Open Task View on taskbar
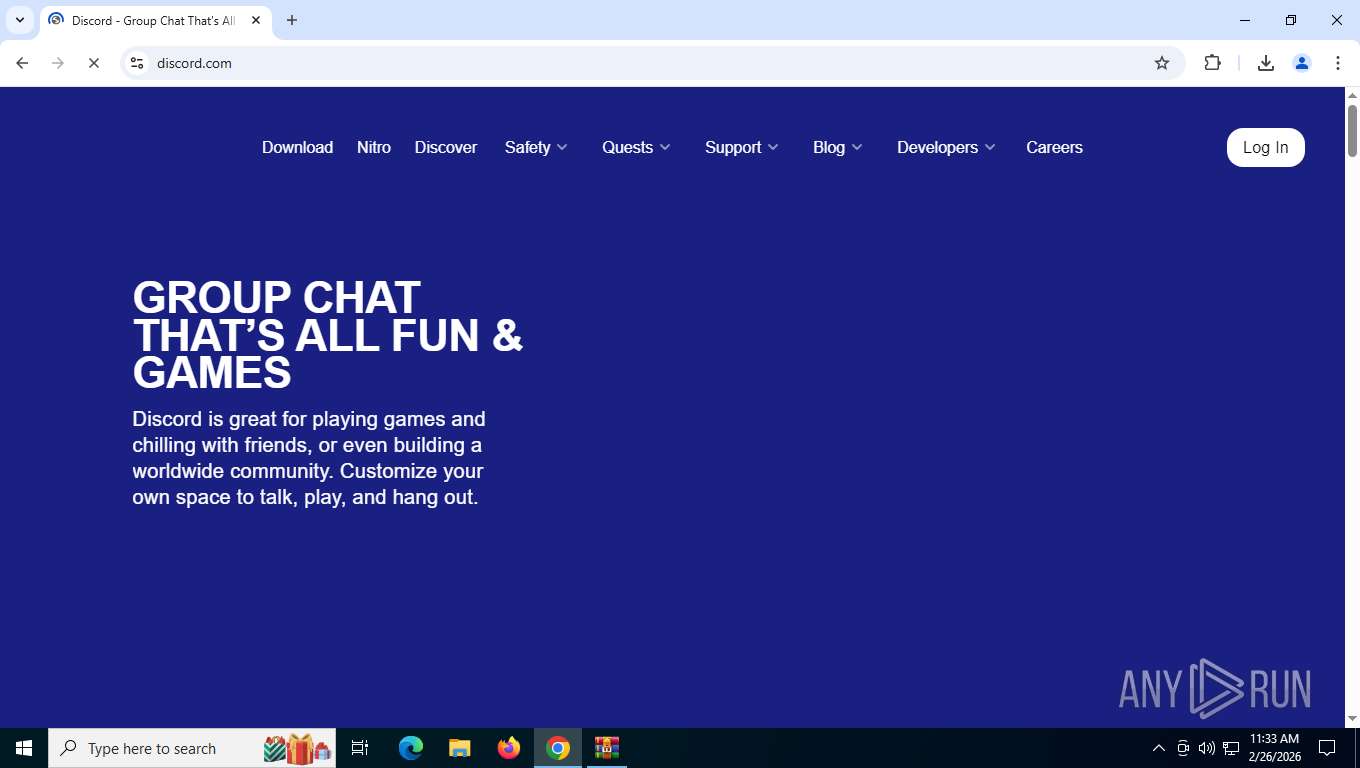The height and width of the screenshot is (768, 1360). 360,748
